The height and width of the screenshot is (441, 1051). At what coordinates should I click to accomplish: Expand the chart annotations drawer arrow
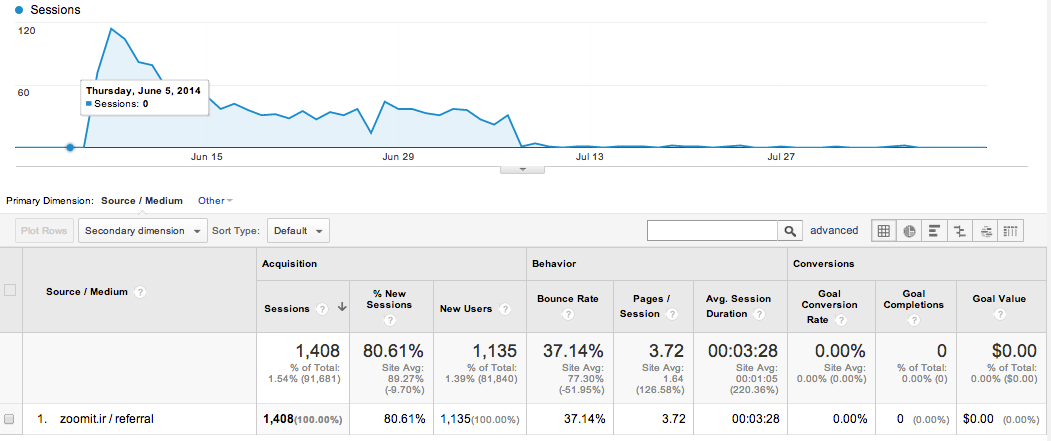[x=522, y=168]
